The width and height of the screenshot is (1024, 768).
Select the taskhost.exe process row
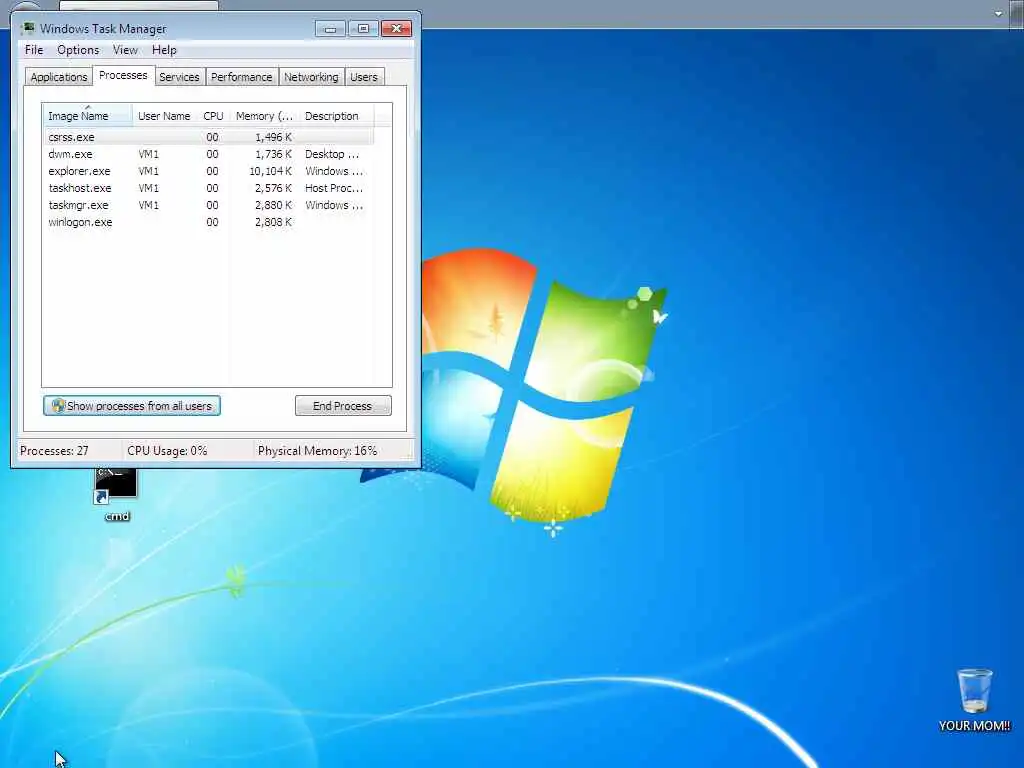(209, 188)
